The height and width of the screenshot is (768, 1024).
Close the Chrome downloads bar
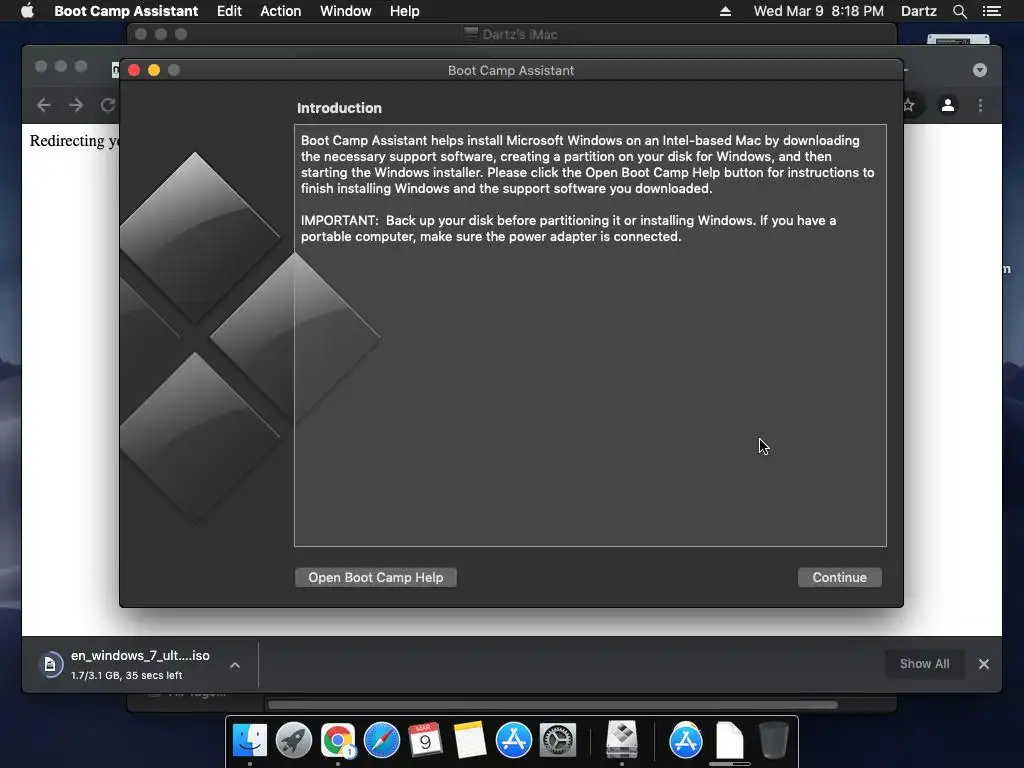point(984,664)
